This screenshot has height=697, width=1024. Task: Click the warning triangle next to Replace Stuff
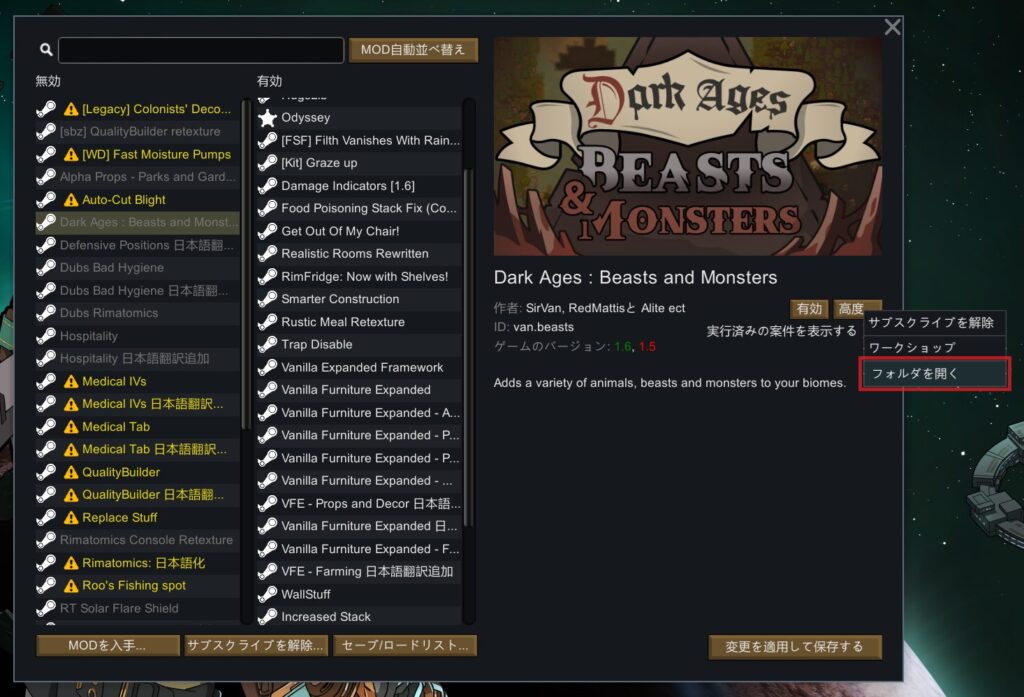pyautogui.click(x=71, y=518)
